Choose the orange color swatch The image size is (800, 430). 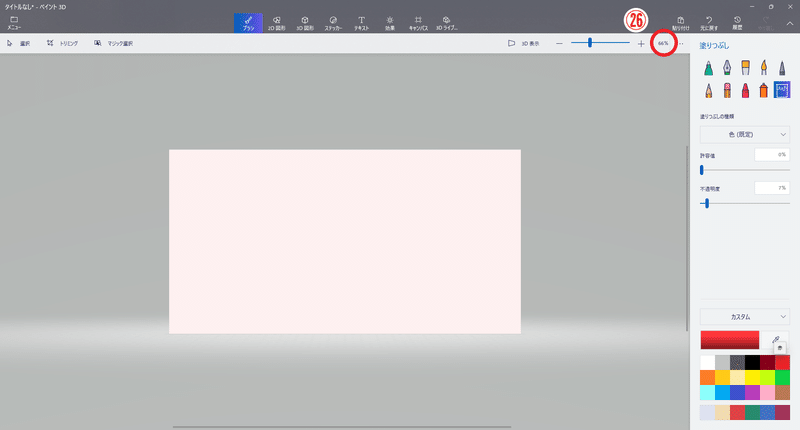708,377
